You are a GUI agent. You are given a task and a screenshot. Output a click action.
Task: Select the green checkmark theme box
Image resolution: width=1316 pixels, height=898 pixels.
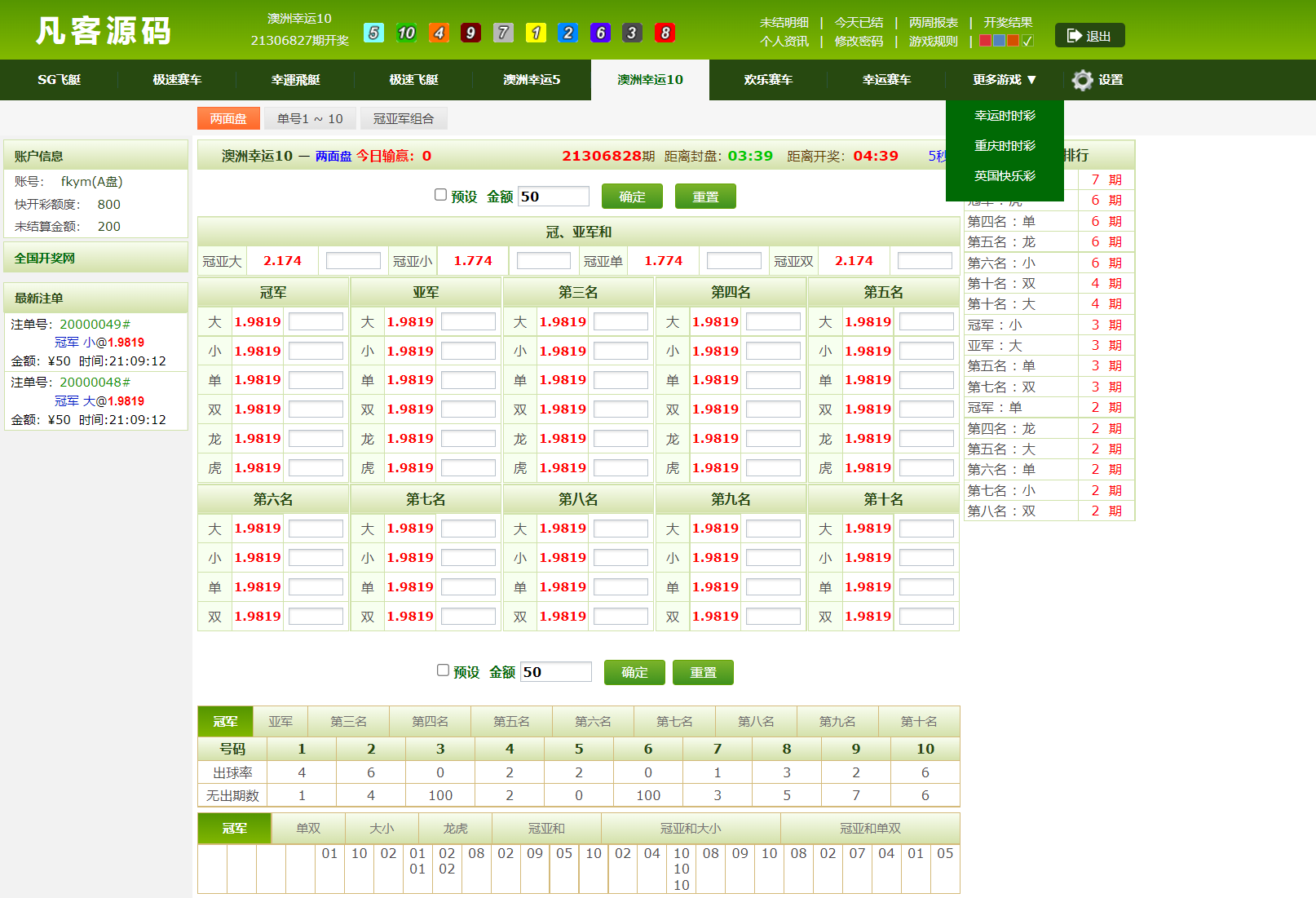tap(1027, 41)
